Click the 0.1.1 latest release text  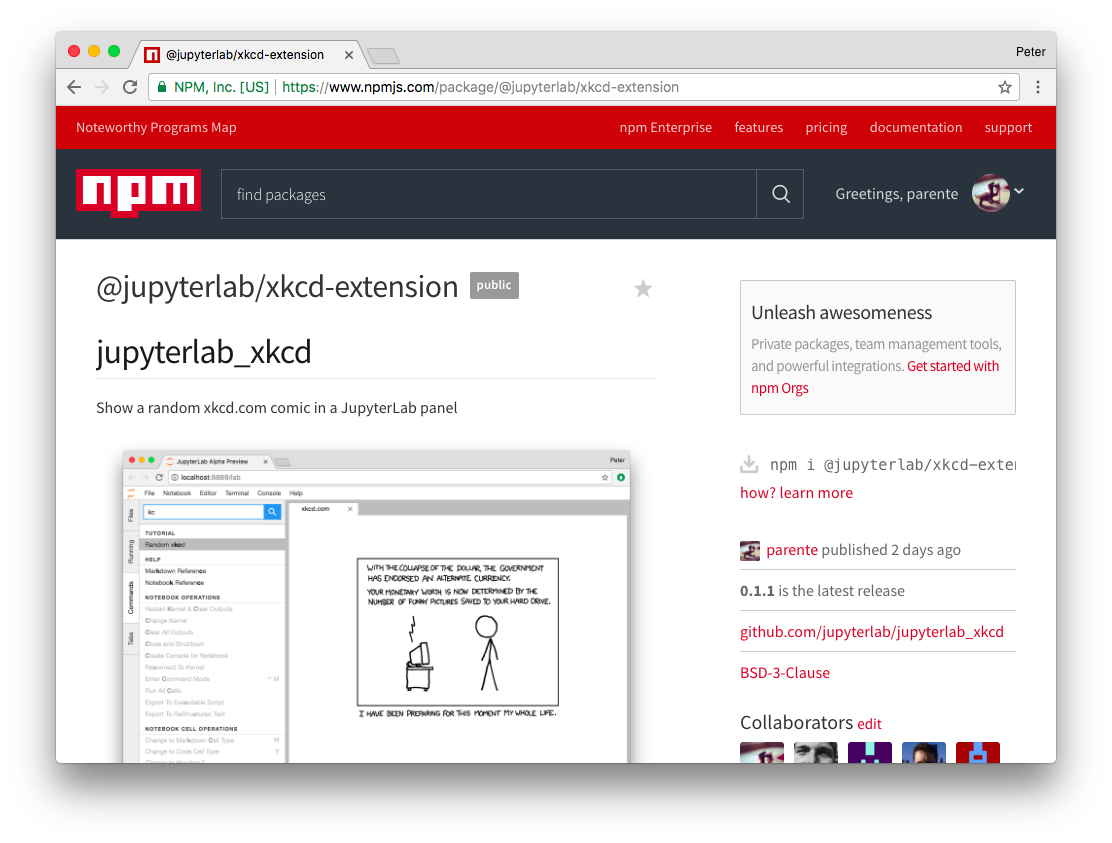(822, 591)
